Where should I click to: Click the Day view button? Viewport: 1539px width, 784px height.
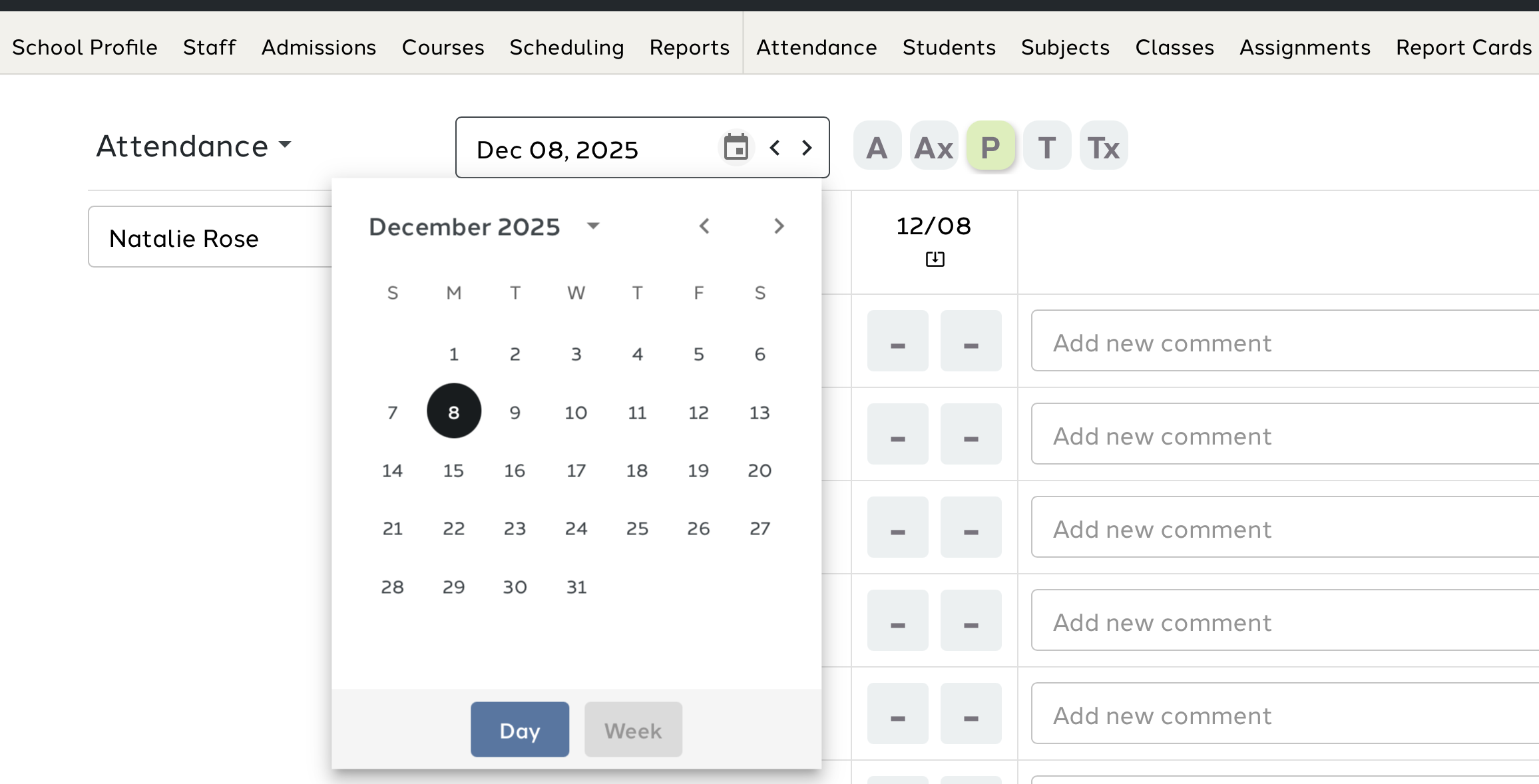[x=519, y=729]
